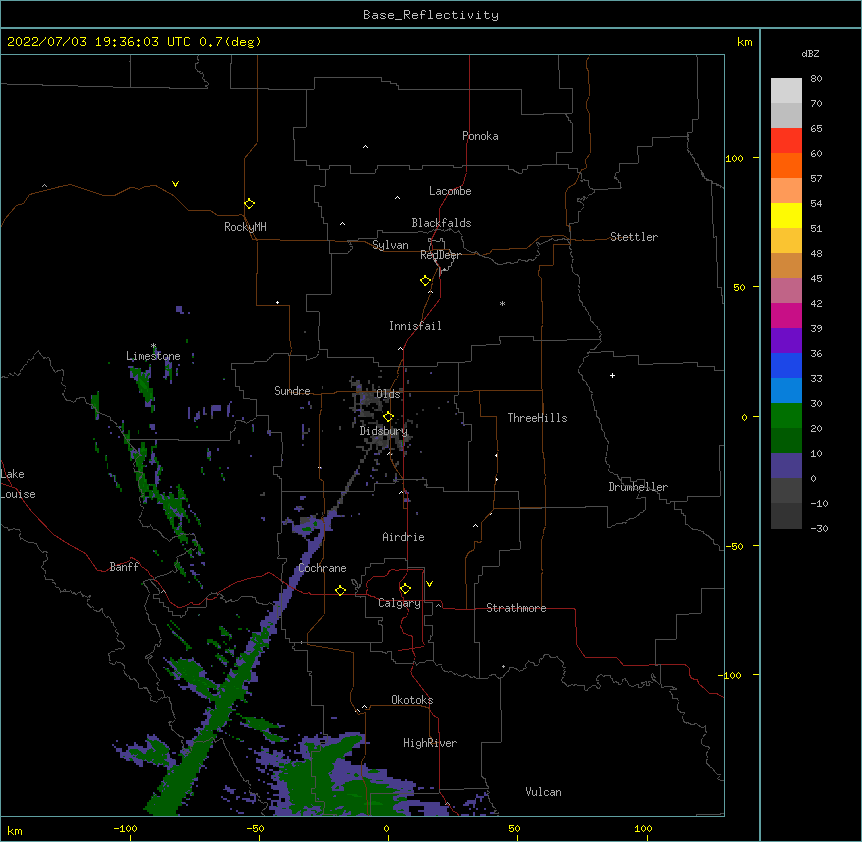
Task: Click the ThreeHills label
Action: [x=538, y=418]
